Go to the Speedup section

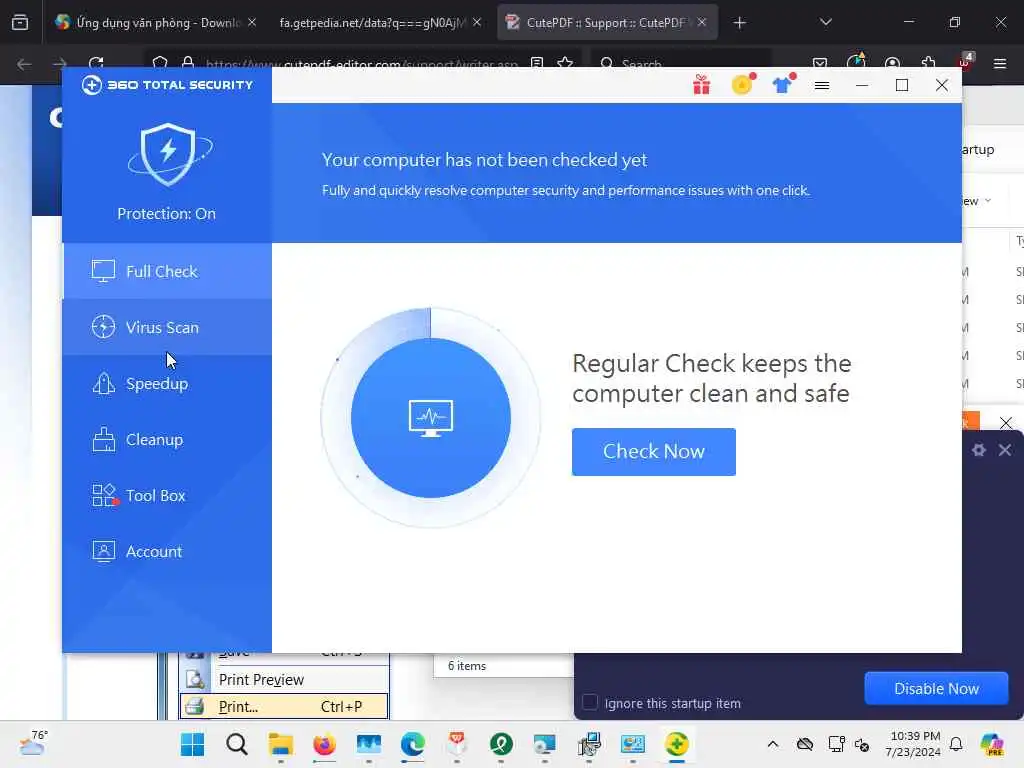click(x=167, y=383)
